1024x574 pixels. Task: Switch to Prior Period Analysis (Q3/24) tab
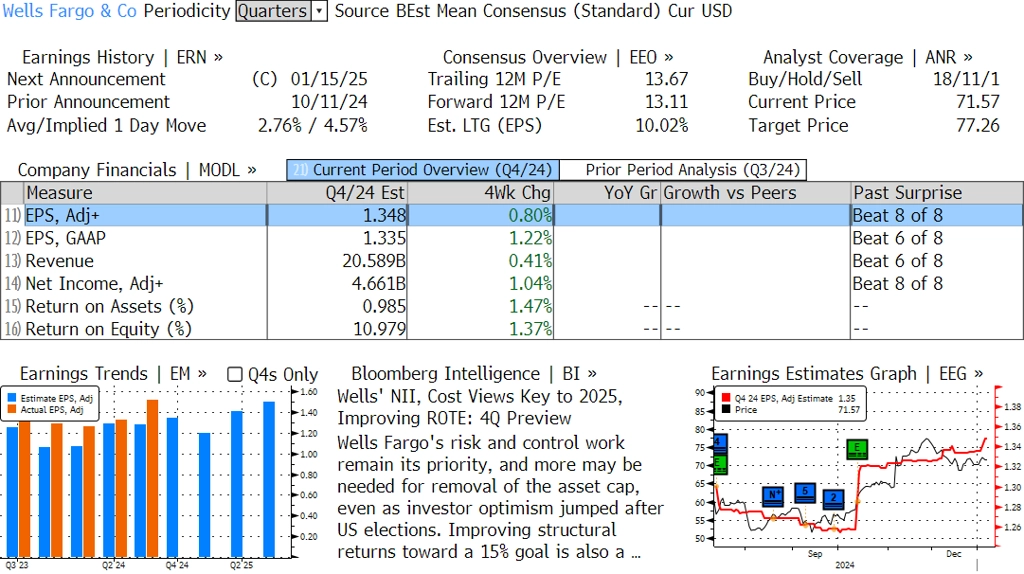point(683,170)
